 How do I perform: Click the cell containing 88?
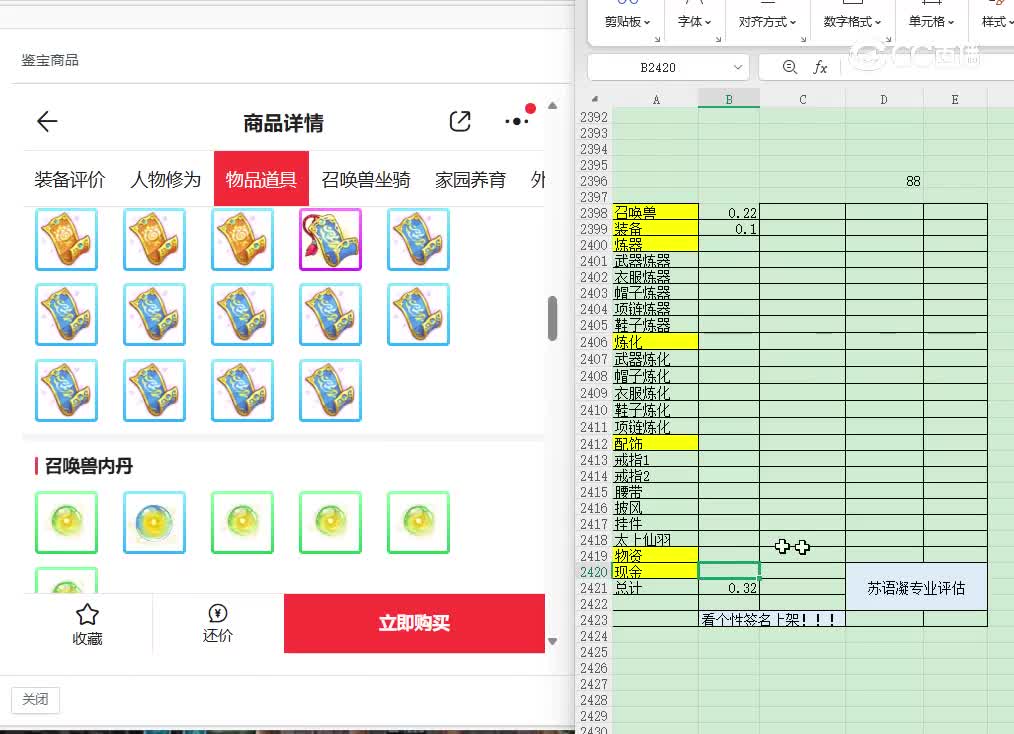885,181
